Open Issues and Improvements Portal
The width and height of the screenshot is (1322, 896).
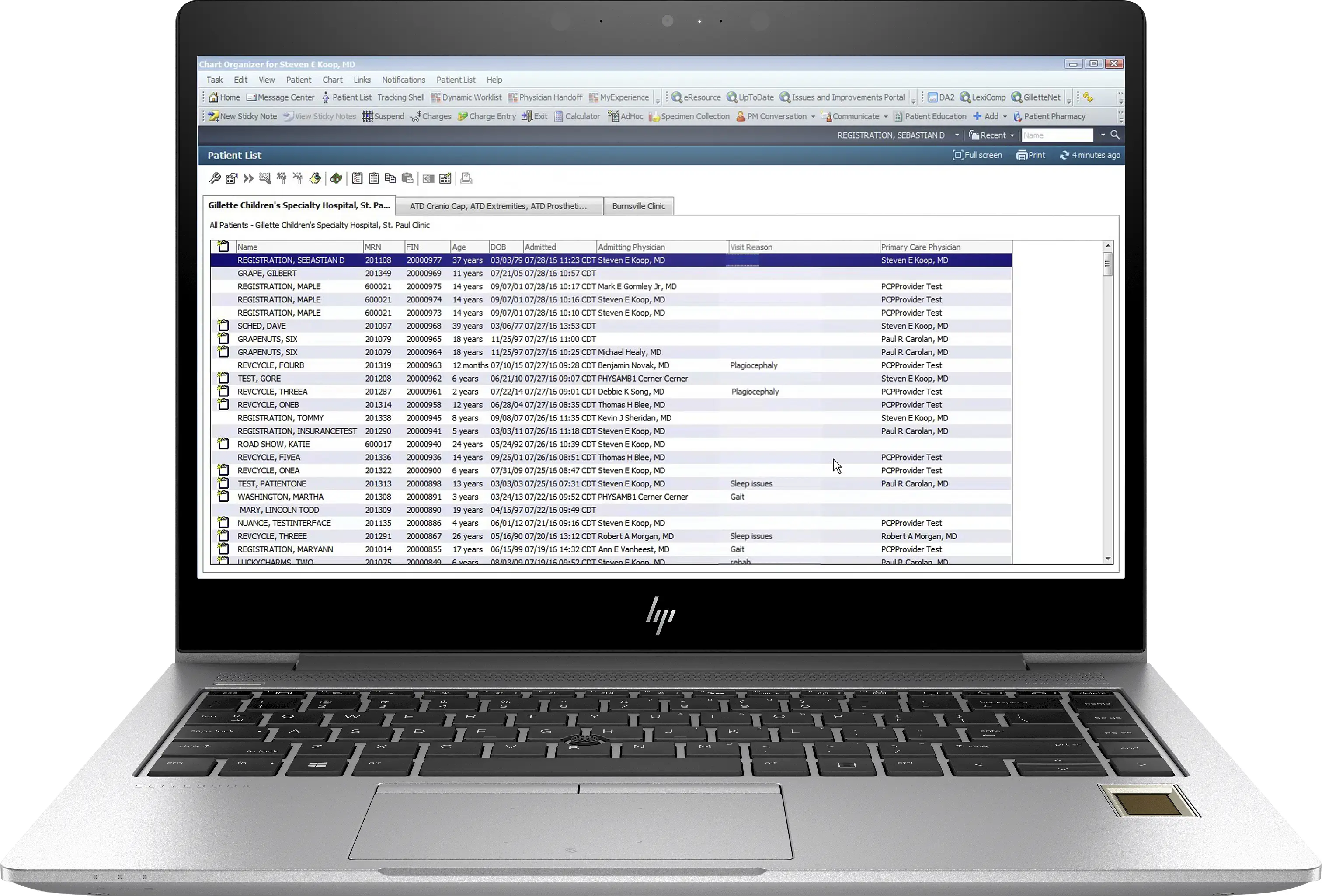[x=842, y=97]
